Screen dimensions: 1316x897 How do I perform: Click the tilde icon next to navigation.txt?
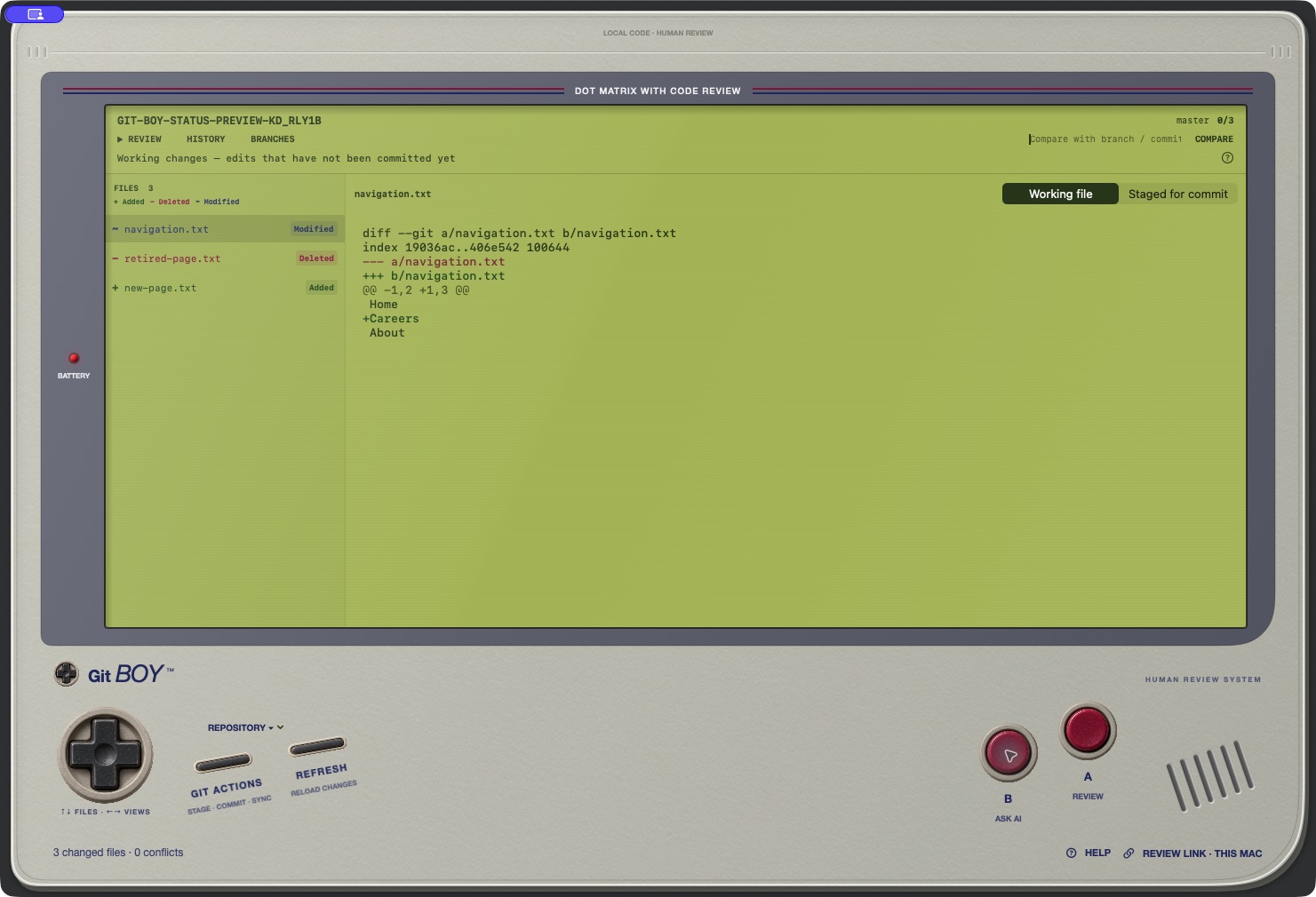pos(116,229)
